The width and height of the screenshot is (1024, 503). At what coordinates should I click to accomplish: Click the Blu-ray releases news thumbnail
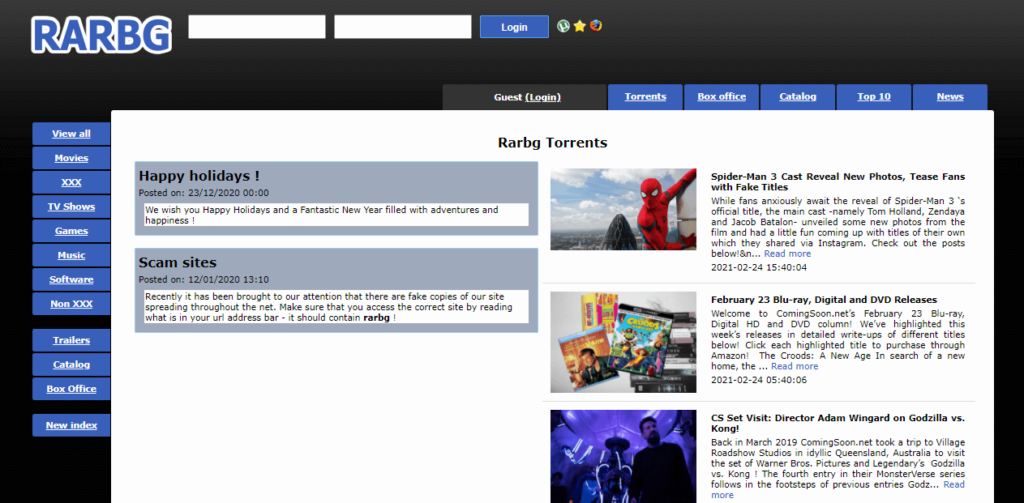click(x=623, y=342)
